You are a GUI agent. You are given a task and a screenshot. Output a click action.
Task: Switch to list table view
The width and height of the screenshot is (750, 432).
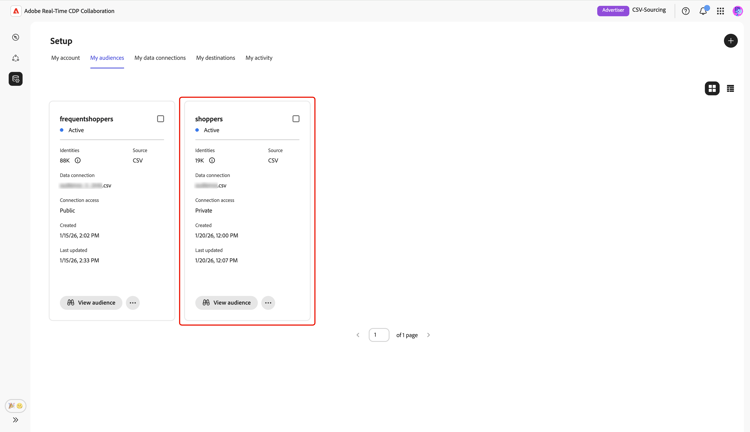[x=730, y=89]
